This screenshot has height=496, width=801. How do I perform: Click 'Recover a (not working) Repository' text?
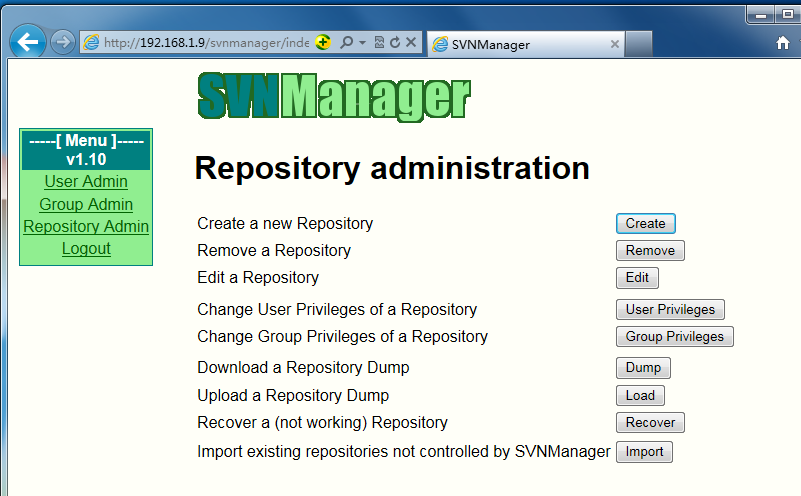click(x=322, y=422)
